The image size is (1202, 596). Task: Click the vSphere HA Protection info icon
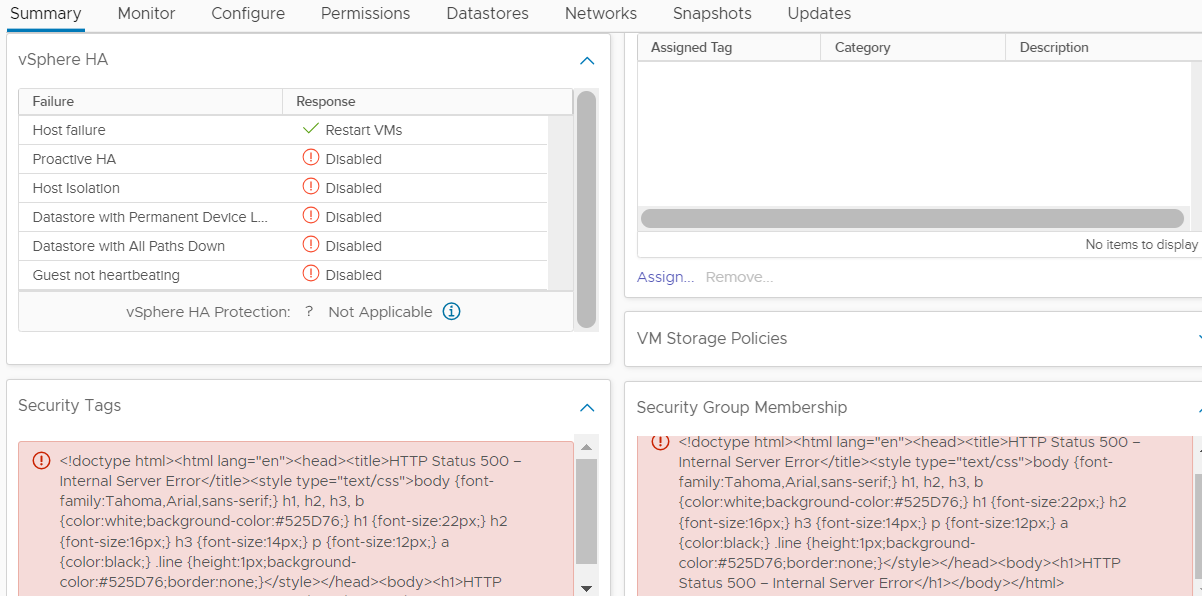coord(451,312)
